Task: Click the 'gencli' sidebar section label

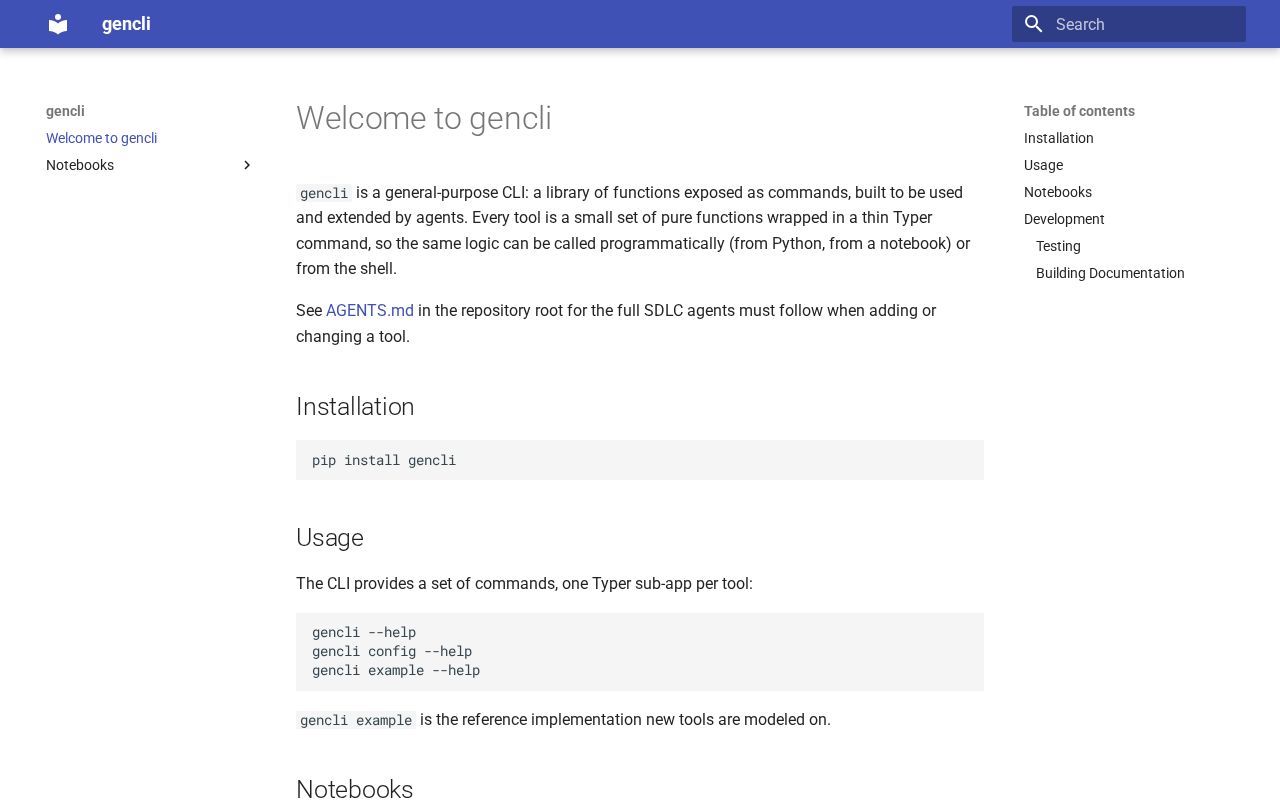Action: tap(65, 111)
